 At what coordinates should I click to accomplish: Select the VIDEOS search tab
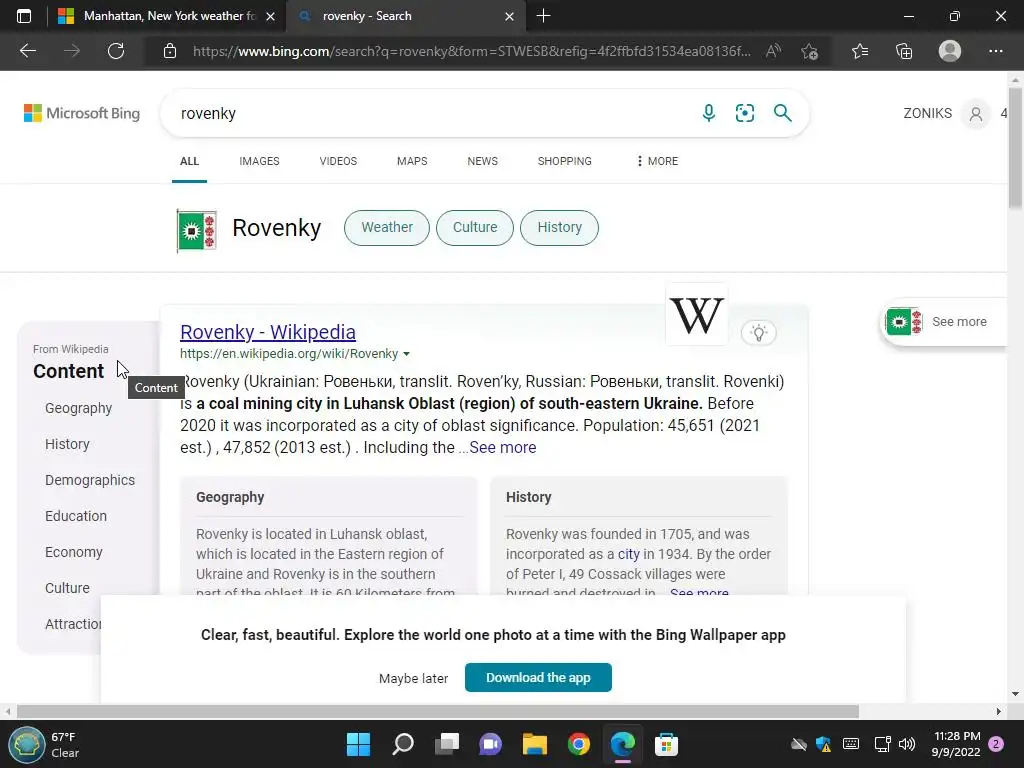pos(338,161)
